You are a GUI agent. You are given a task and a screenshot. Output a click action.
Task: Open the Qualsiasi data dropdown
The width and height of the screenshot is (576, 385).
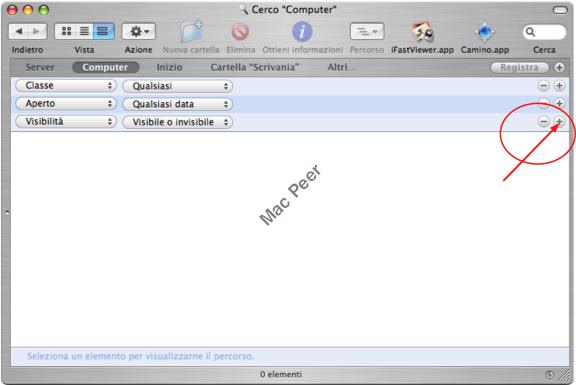pyautogui.click(x=177, y=104)
